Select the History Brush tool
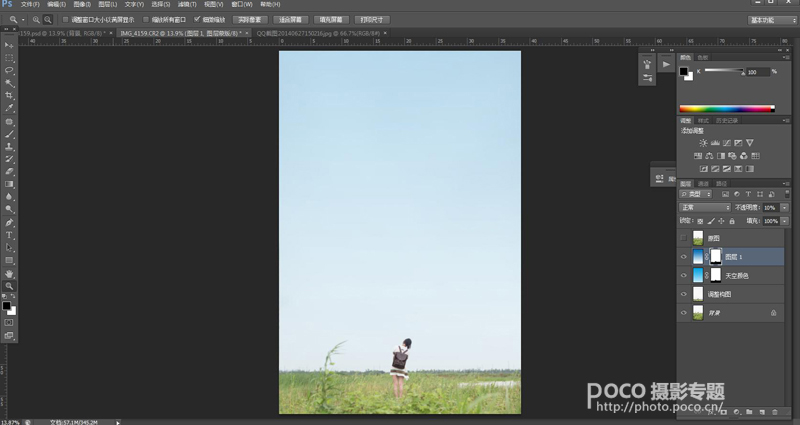The height and width of the screenshot is (425, 800). [9, 159]
